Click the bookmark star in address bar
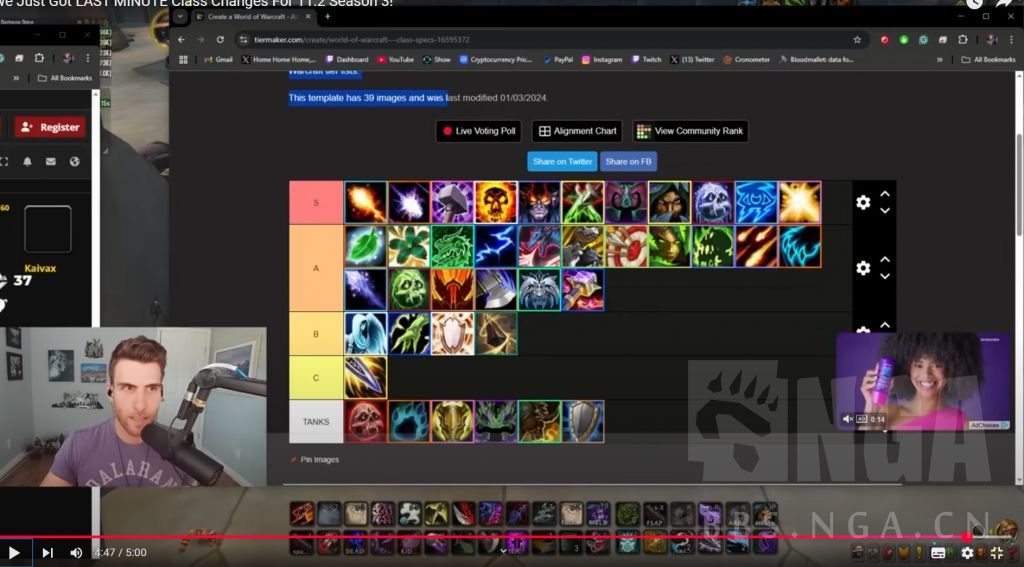This screenshot has height=567, width=1024. [857, 40]
